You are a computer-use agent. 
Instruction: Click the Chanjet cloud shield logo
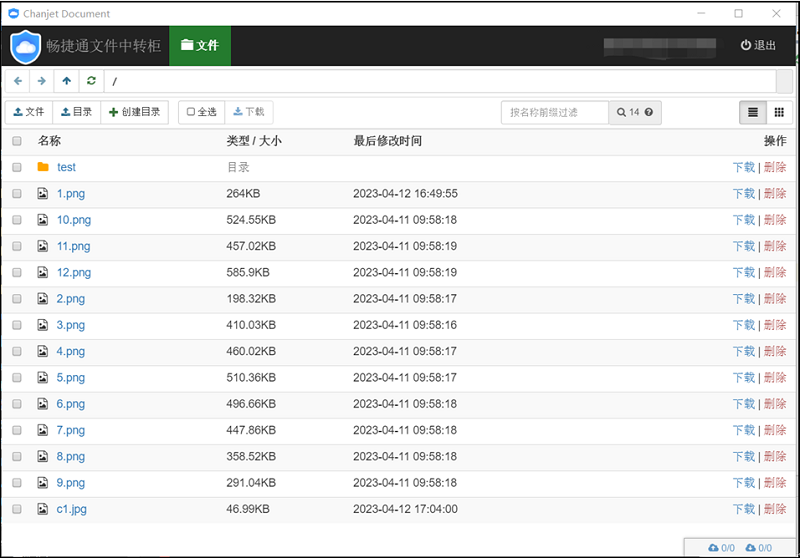point(26,47)
